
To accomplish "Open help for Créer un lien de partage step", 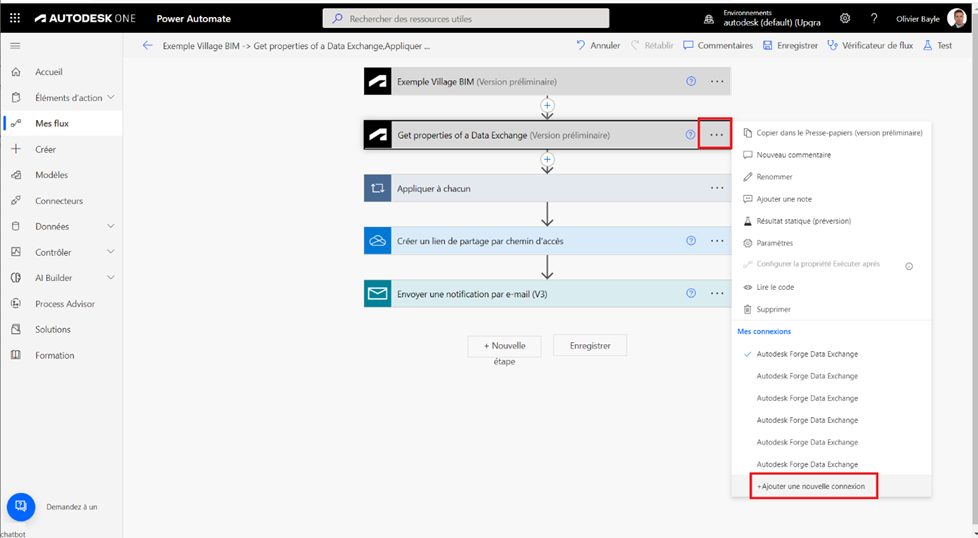I will tap(691, 241).
